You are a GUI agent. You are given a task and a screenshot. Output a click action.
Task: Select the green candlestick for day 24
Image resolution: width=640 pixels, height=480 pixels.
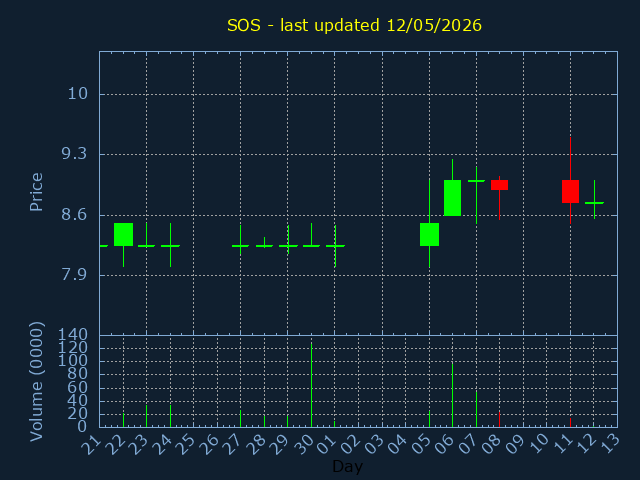pos(170,246)
